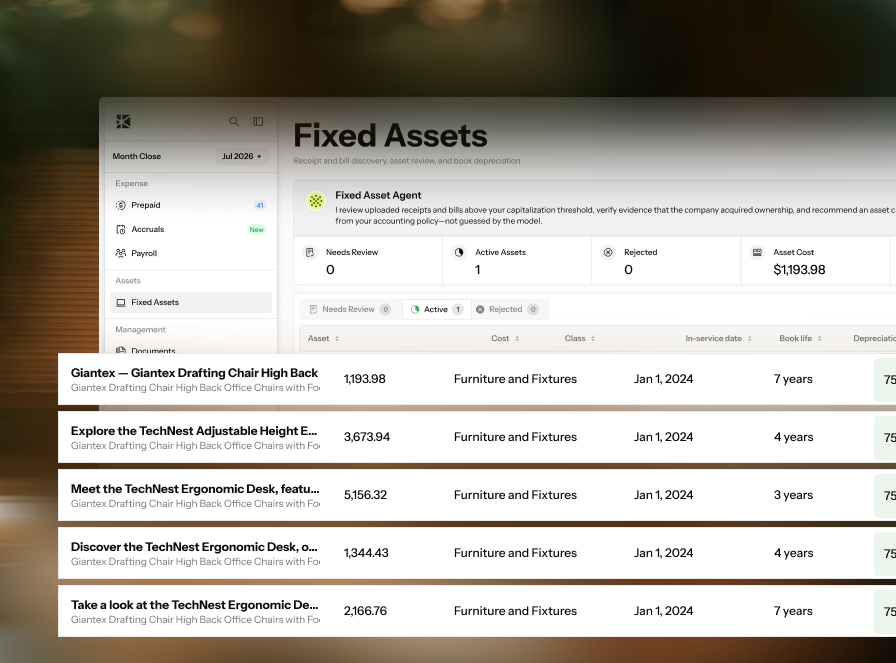Switch to the Rejected tab
The height and width of the screenshot is (663, 896).
tap(507, 309)
